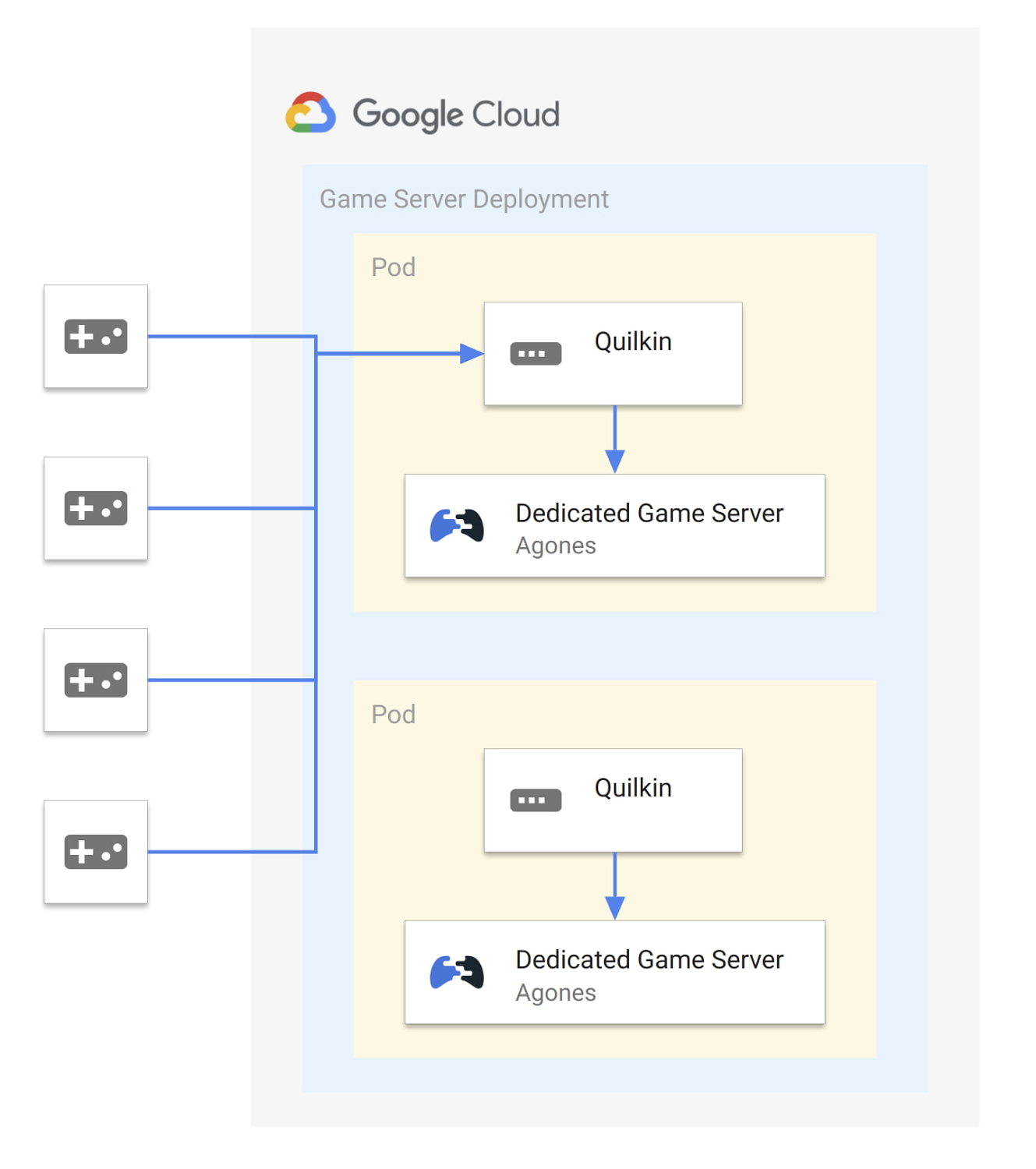Select the top Quilkin box label
Screen dimensions: 1036x1169
coord(633,341)
